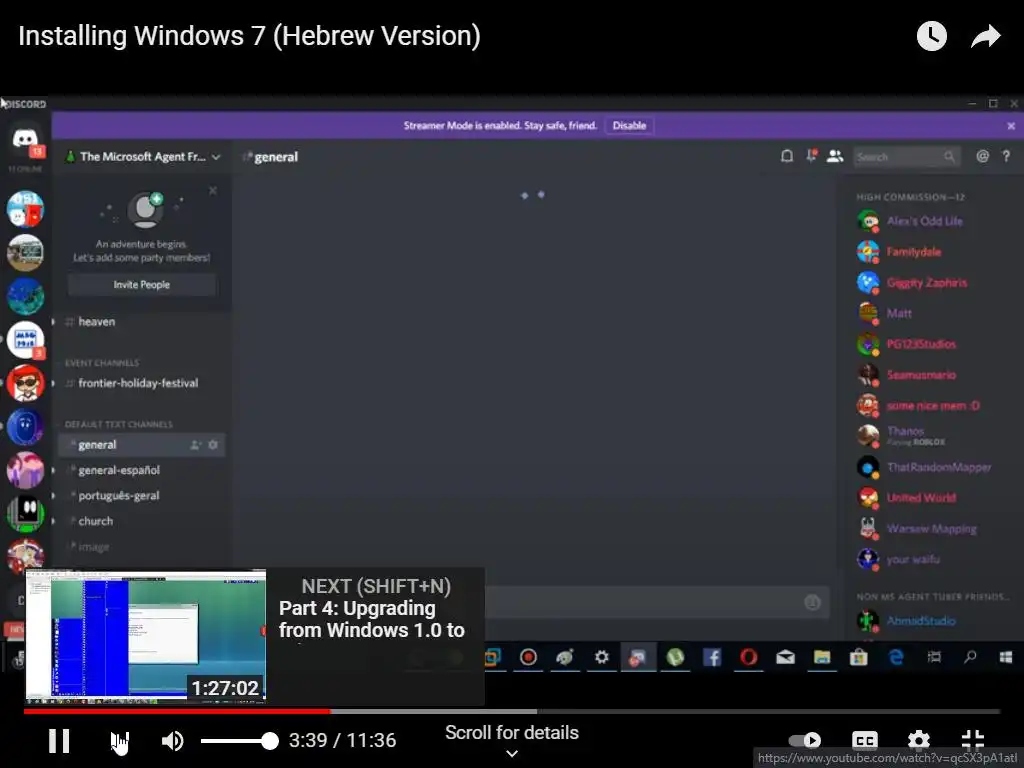The width and height of the screenshot is (1024, 768).
Task: Click member Warsaw Mapping
Action: pyautogui.click(x=932, y=528)
